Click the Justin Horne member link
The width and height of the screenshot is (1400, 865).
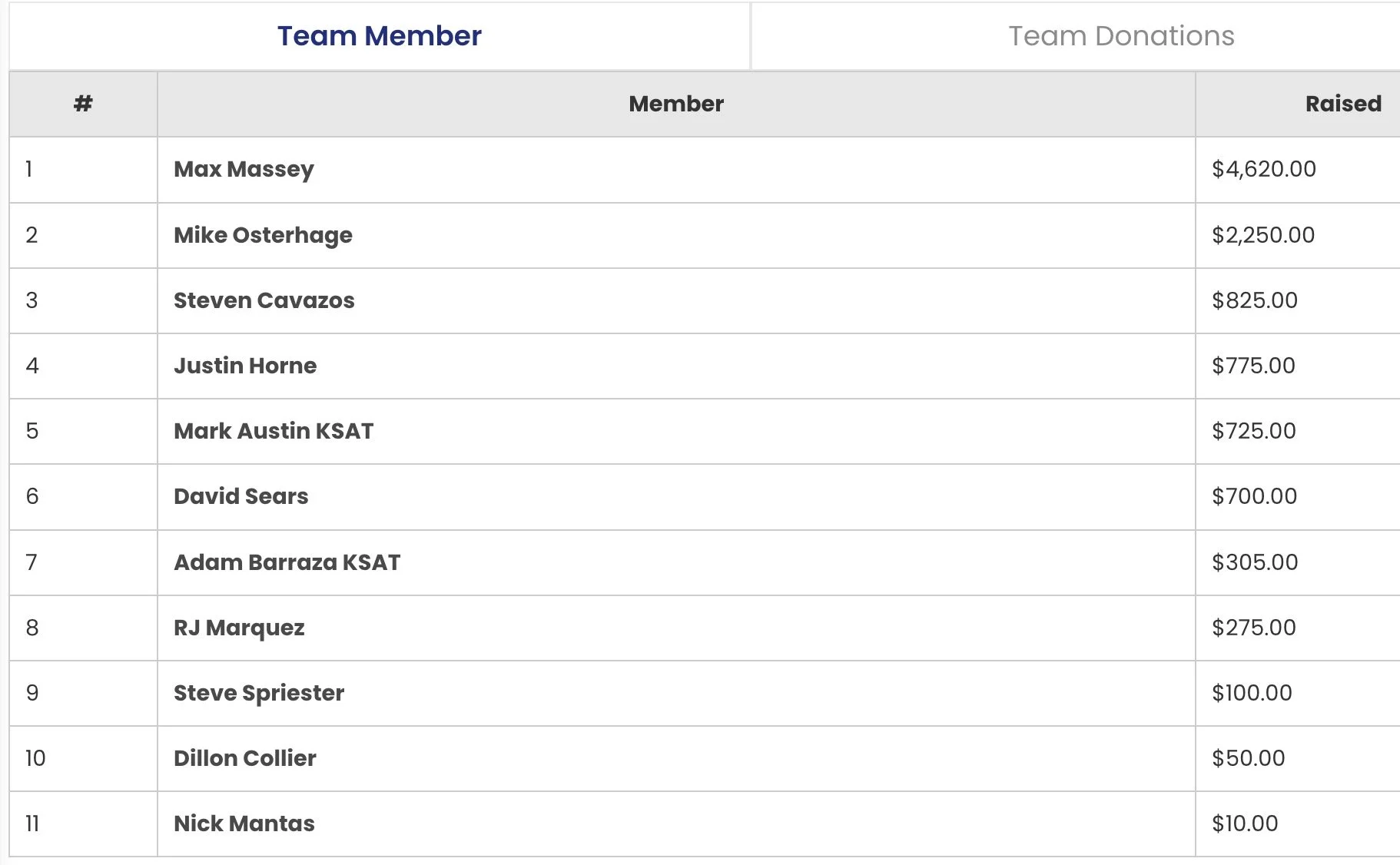(245, 366)
